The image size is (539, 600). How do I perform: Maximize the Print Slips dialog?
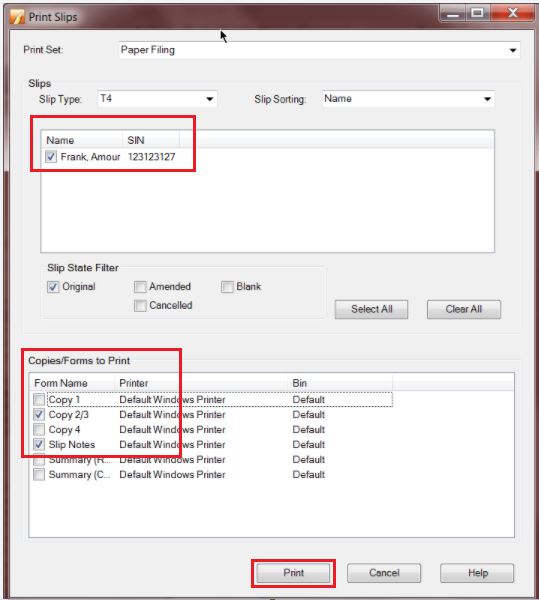477,14
